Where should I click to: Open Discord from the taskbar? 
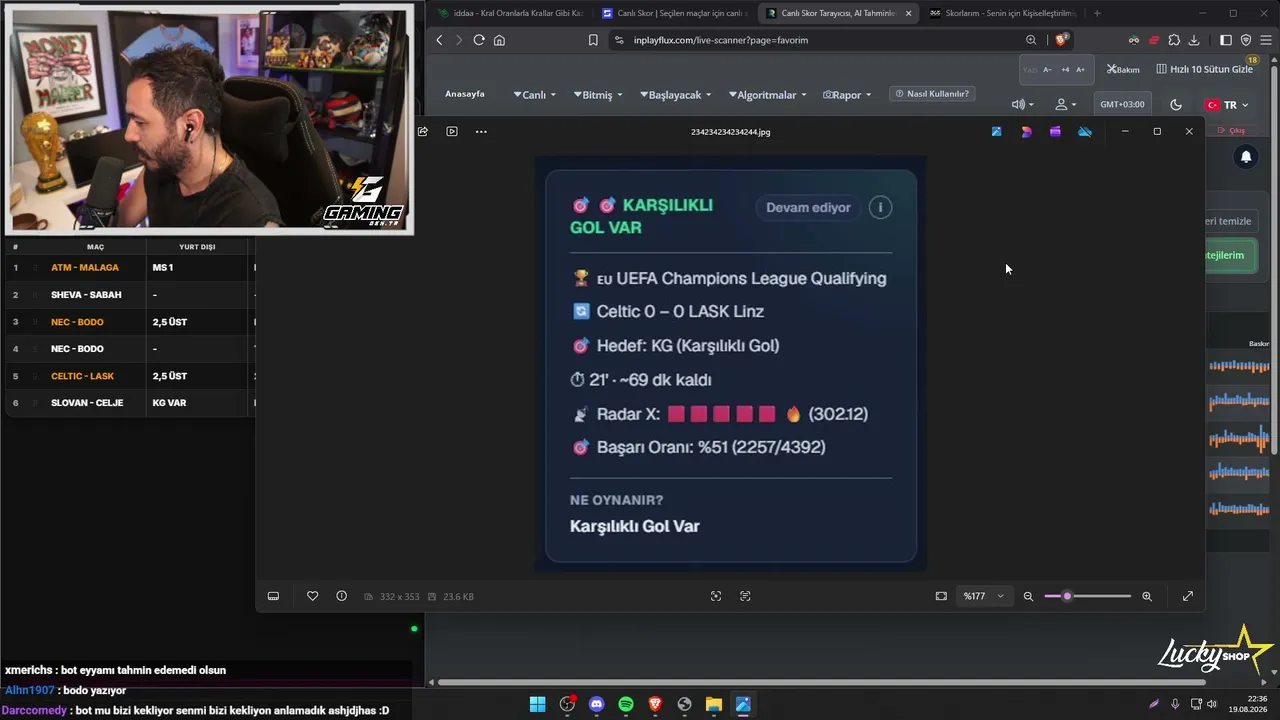pyautogui.click(x=597, y=704)
